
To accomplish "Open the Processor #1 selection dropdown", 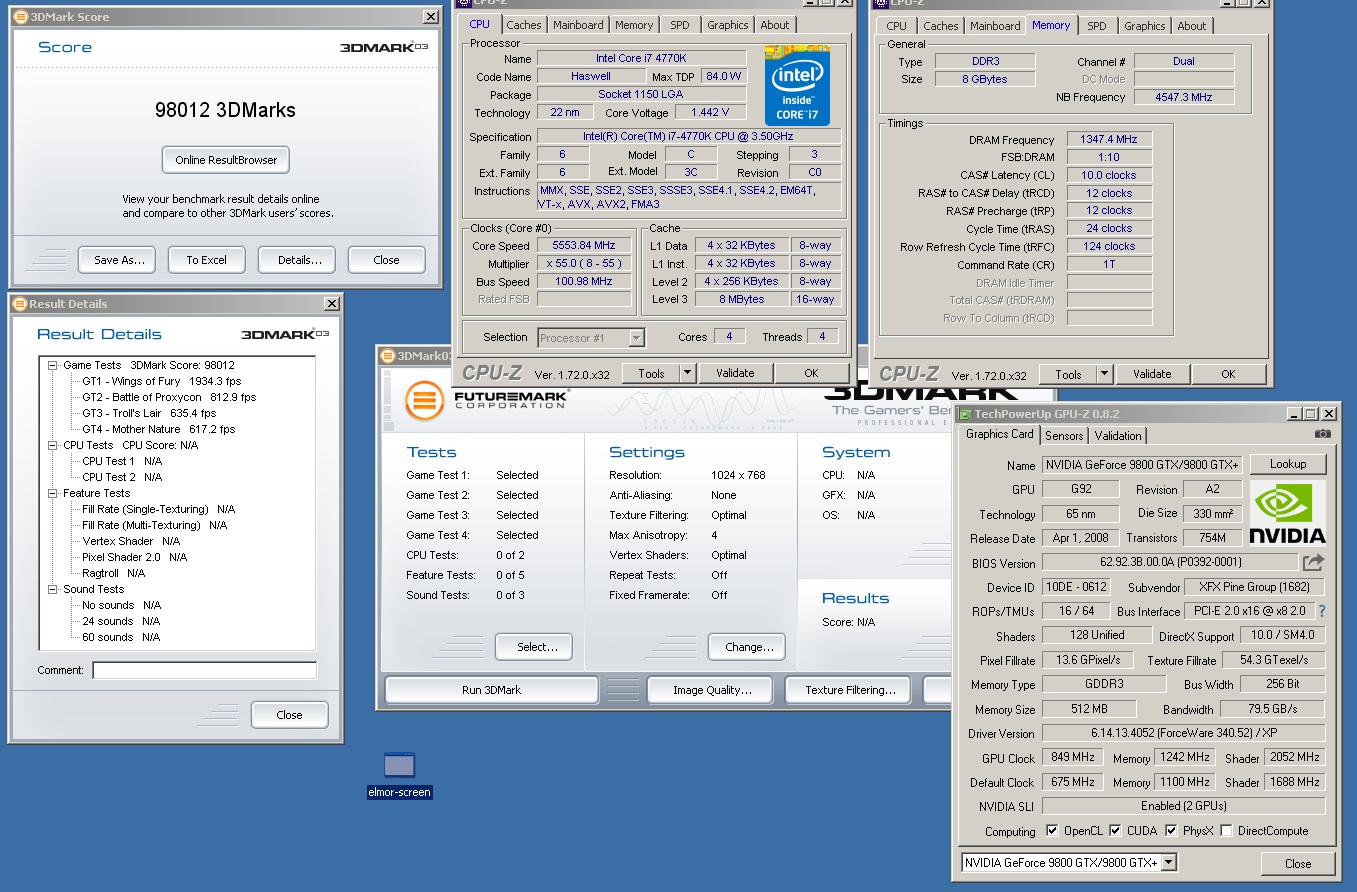I will pyautogui.click(x=636, y=338).
